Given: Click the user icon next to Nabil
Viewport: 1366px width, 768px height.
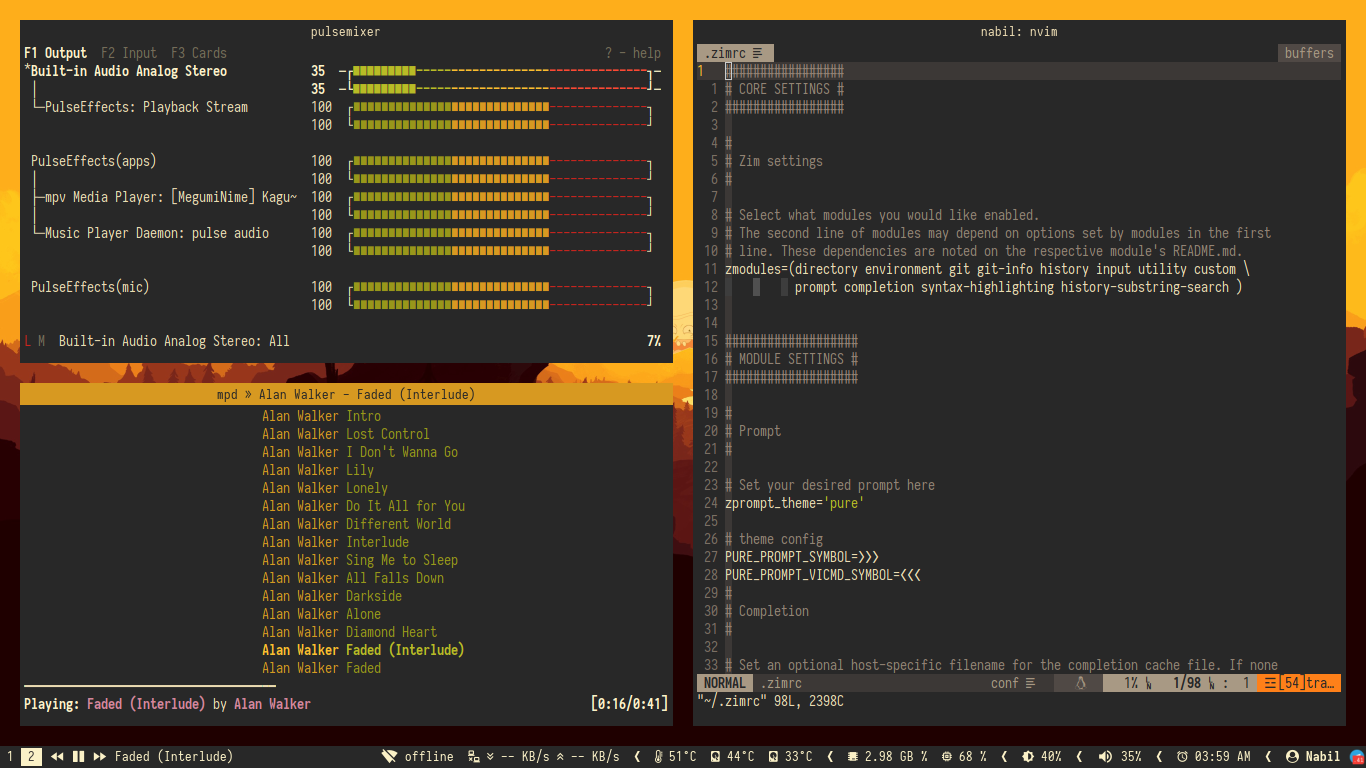Looking at the screenshot, I should (1292, 757).
